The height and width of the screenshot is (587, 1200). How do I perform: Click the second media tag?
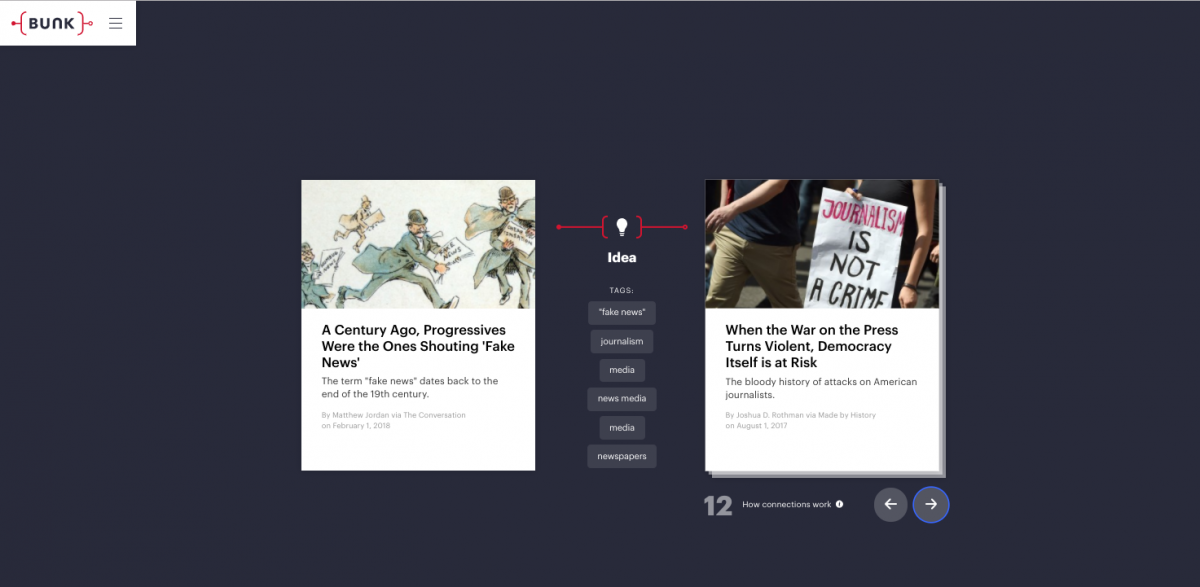[x=621, y=428]
